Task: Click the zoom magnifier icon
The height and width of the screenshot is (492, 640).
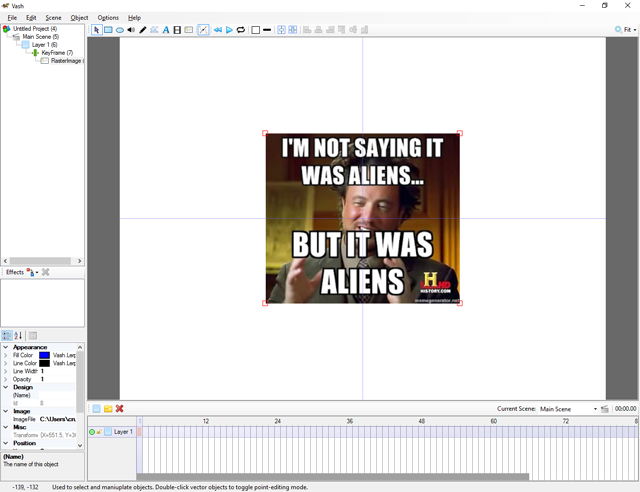Action: 618,30
